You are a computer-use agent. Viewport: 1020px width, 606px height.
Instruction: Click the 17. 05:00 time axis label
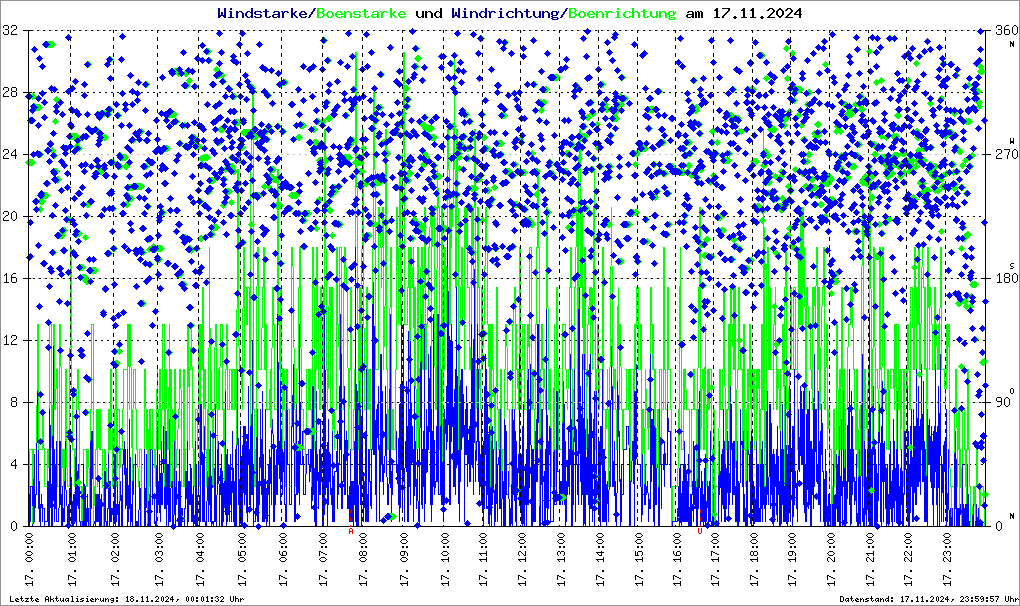(x=242, y=559)
